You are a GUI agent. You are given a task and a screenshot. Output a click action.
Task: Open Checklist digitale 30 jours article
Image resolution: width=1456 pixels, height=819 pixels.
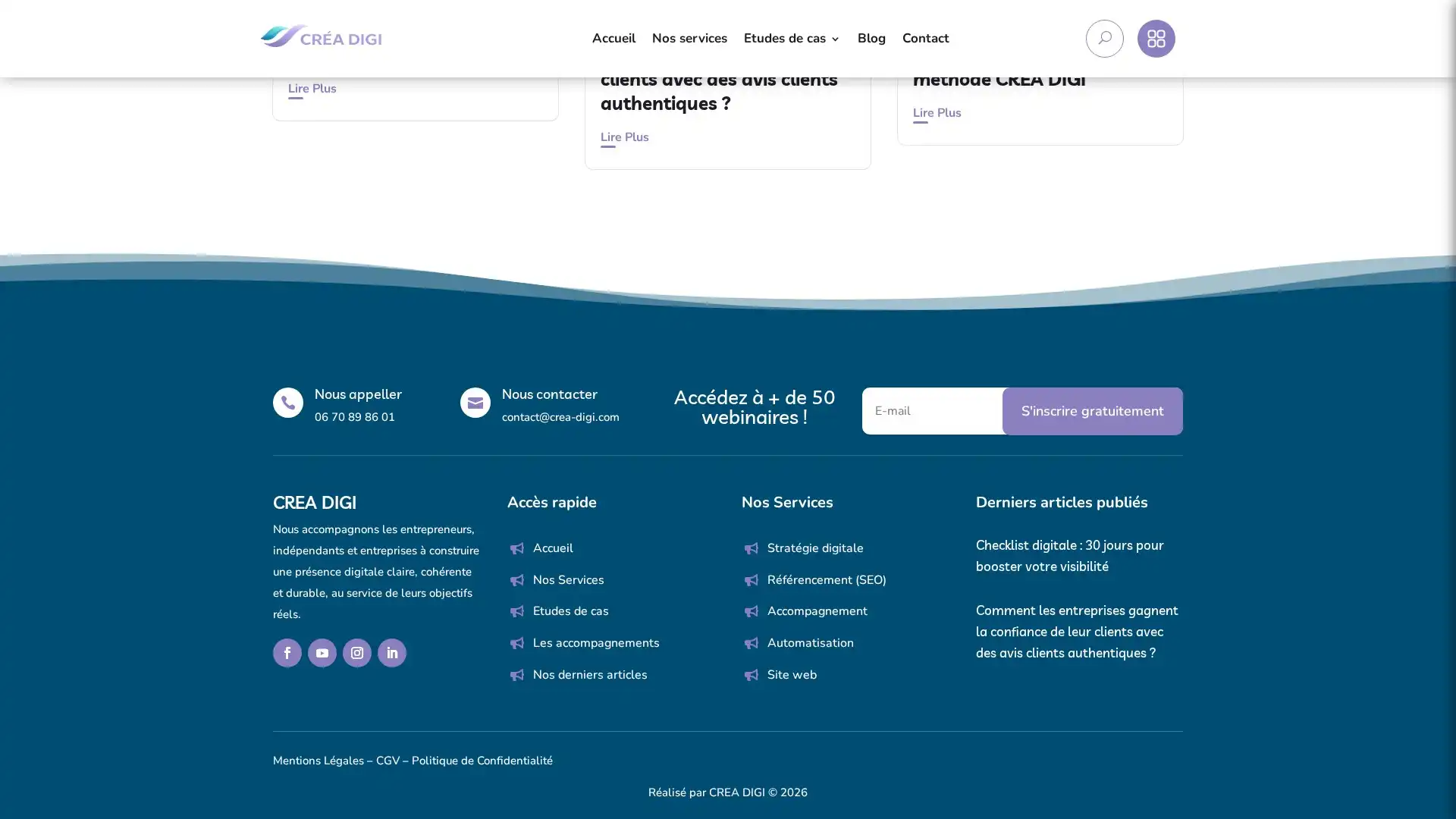(x=1069, y=557)
